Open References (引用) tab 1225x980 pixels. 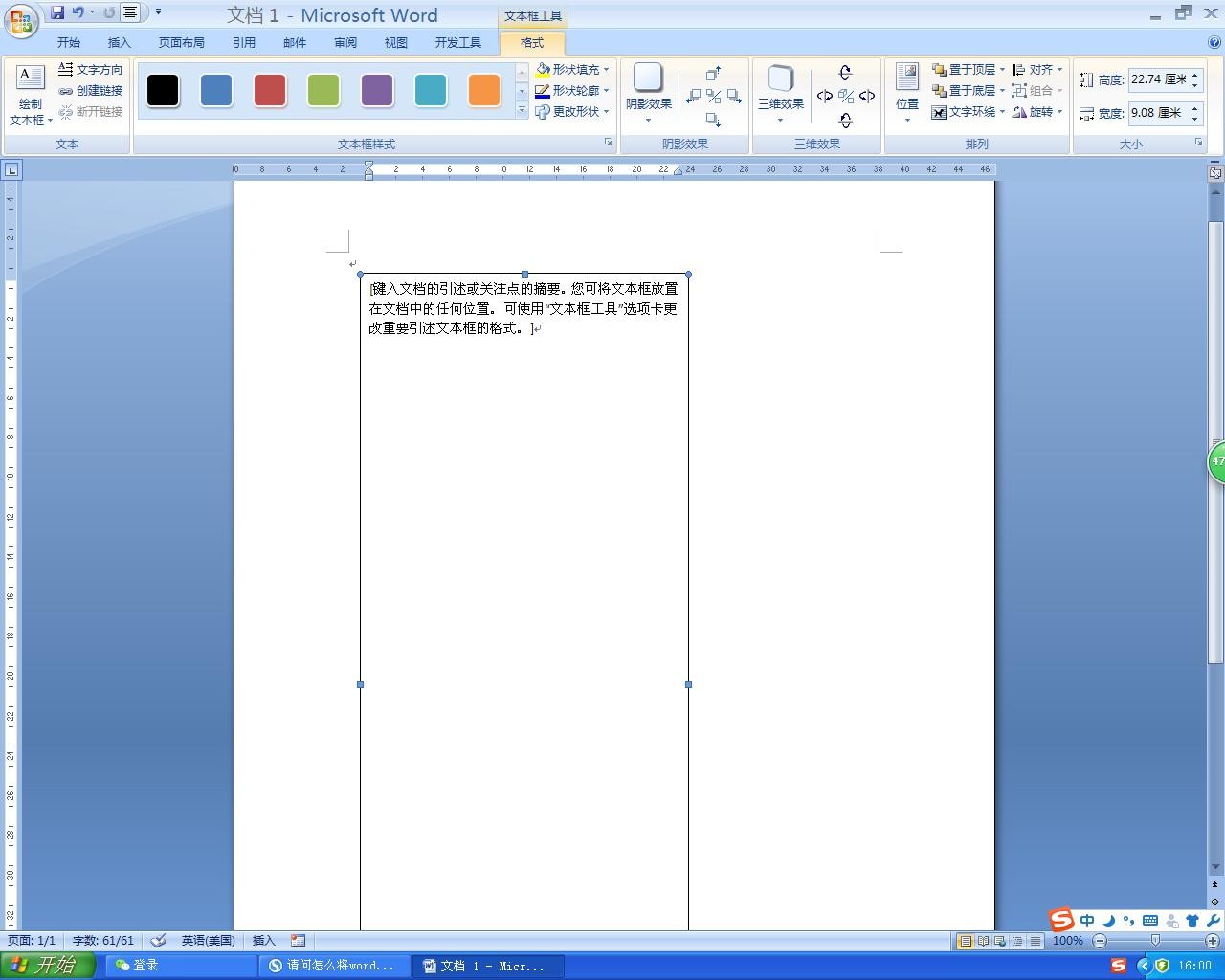coord(244,43)
